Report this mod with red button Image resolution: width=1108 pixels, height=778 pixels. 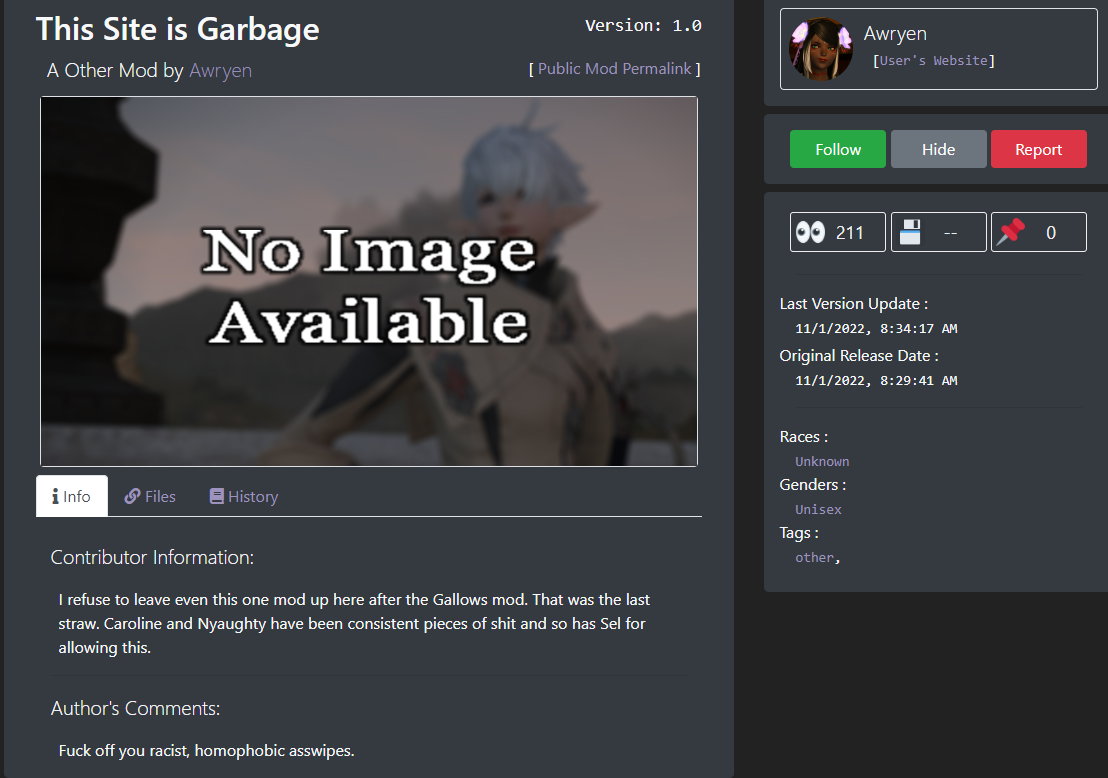pos(1039,149)
